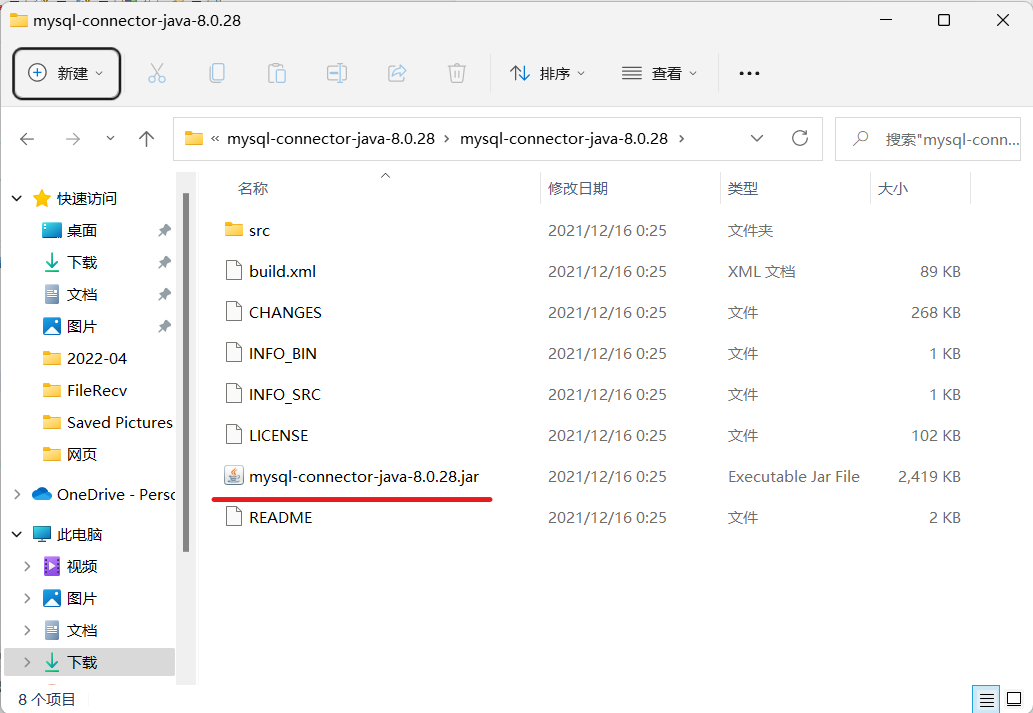Click the pin icon next to 图片
This screenshot has width=1033, height=713.
[164, 326]
